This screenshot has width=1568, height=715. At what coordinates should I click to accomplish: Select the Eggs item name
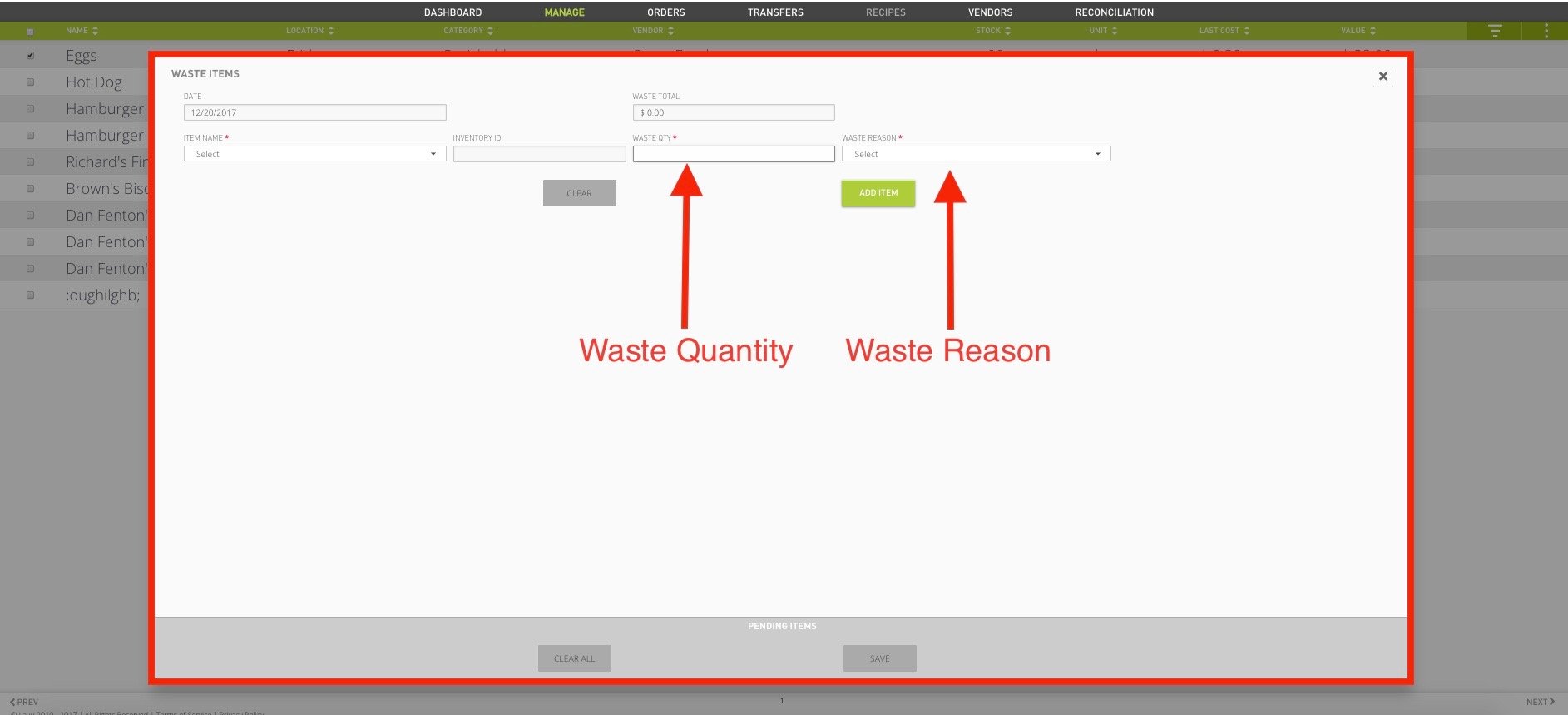82,56
